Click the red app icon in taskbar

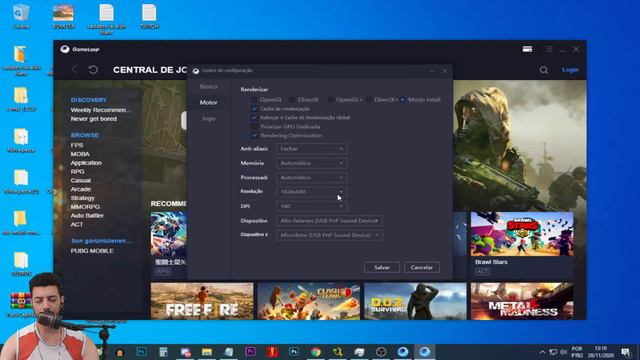(x=272, y=352)
